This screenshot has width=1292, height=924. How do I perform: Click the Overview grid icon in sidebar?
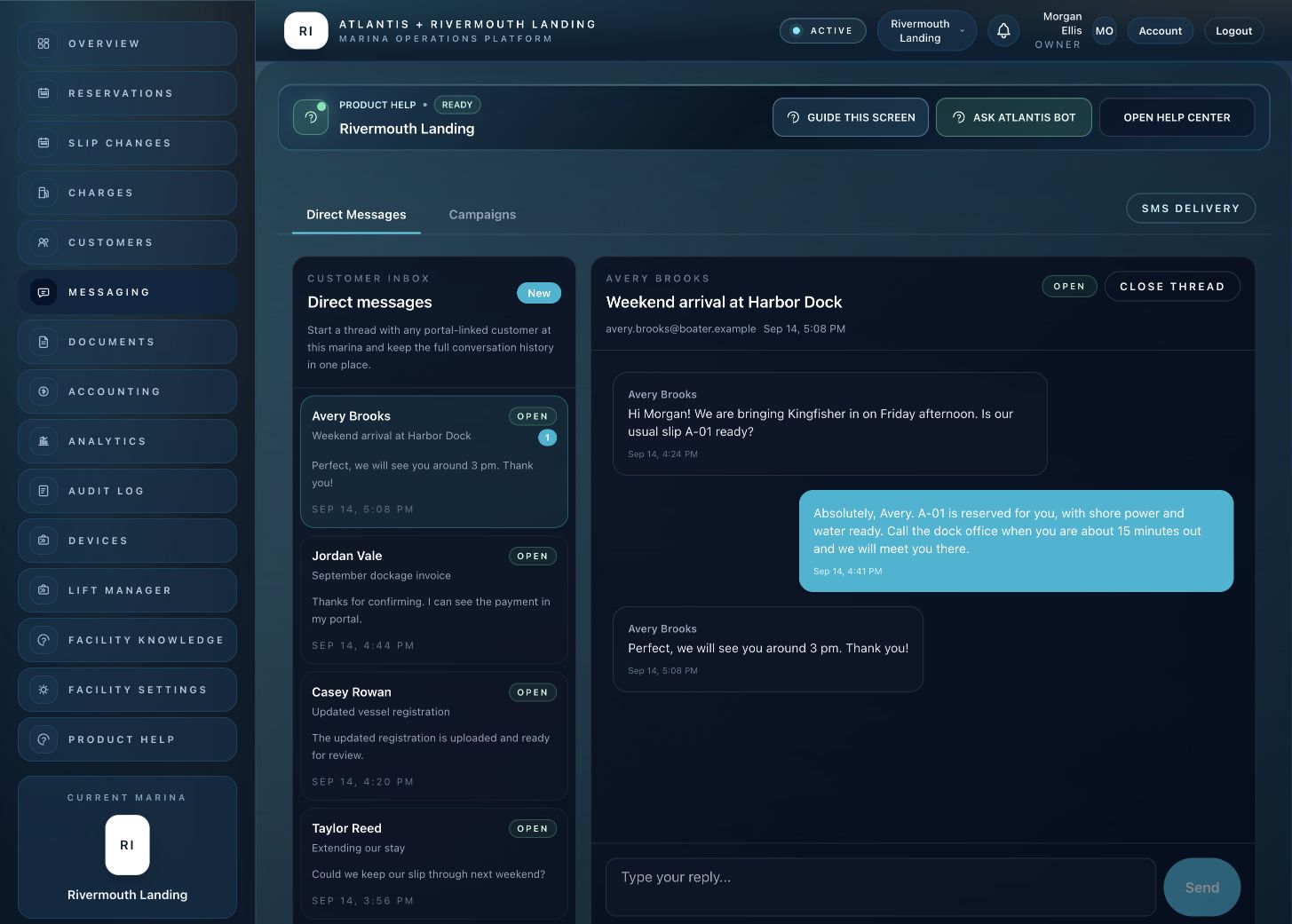click(44, 43)
